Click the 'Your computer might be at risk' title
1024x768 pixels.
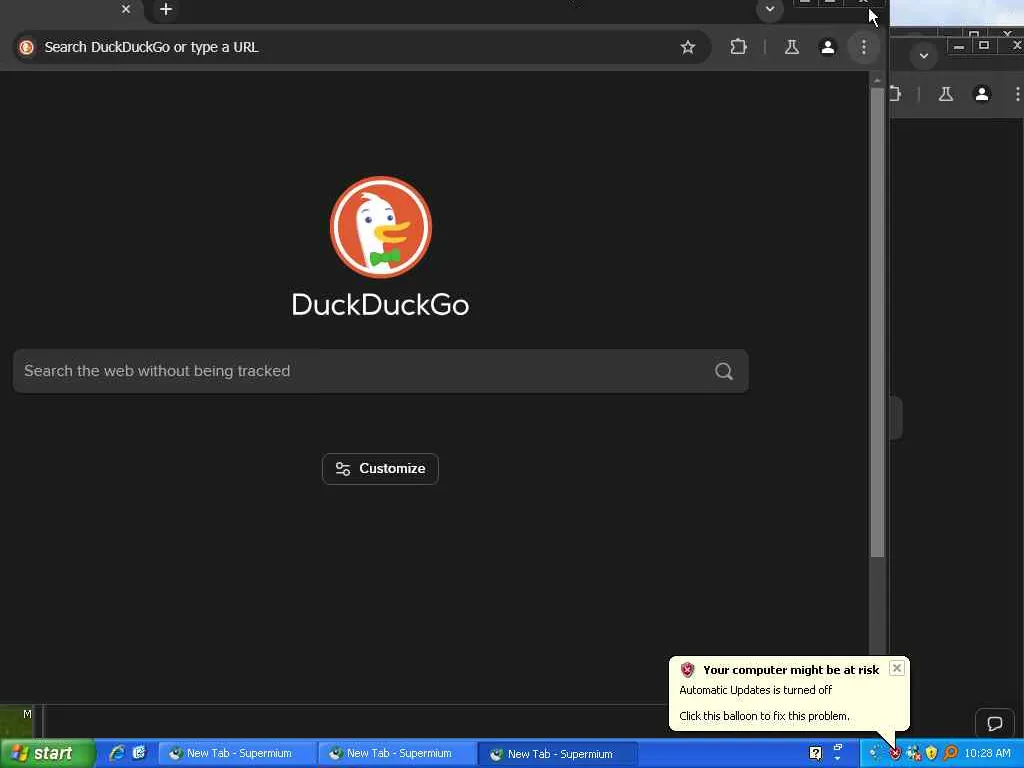point(791,670)
